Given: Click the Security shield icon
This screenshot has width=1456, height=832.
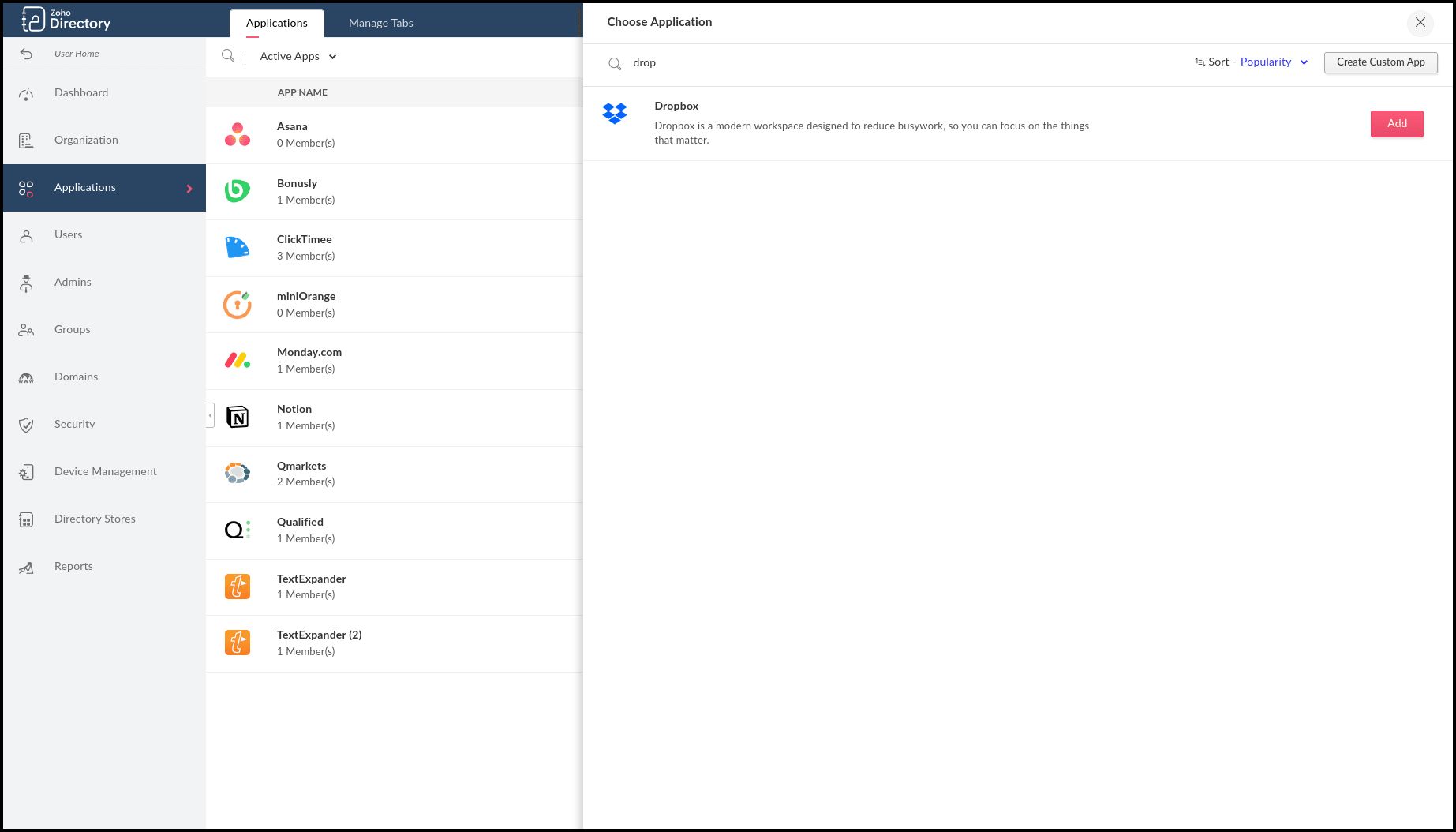Looking at the screenshot, I should (26, 425).
